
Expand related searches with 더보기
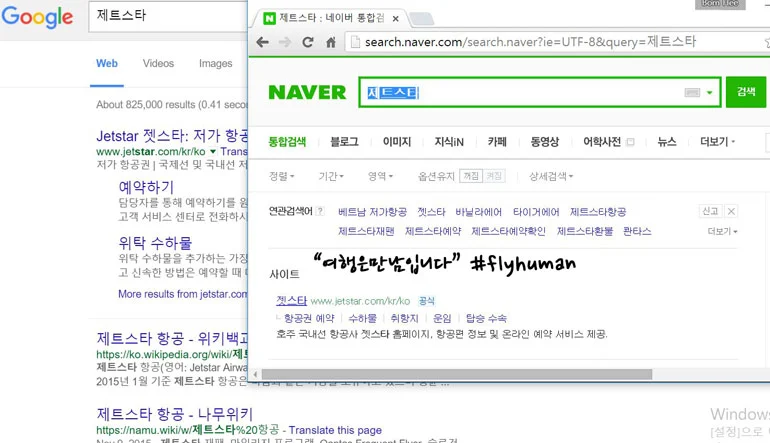(722, 231)
